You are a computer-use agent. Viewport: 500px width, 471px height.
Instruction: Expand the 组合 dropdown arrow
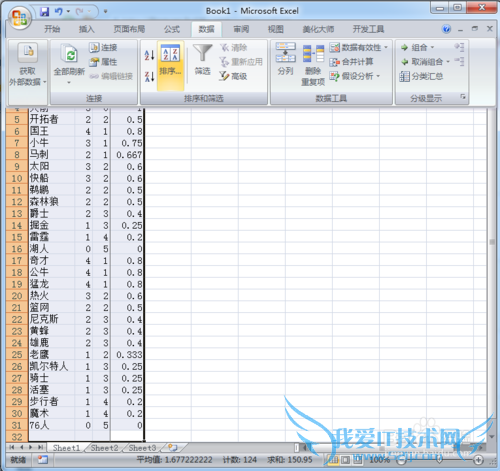[432, 47]
